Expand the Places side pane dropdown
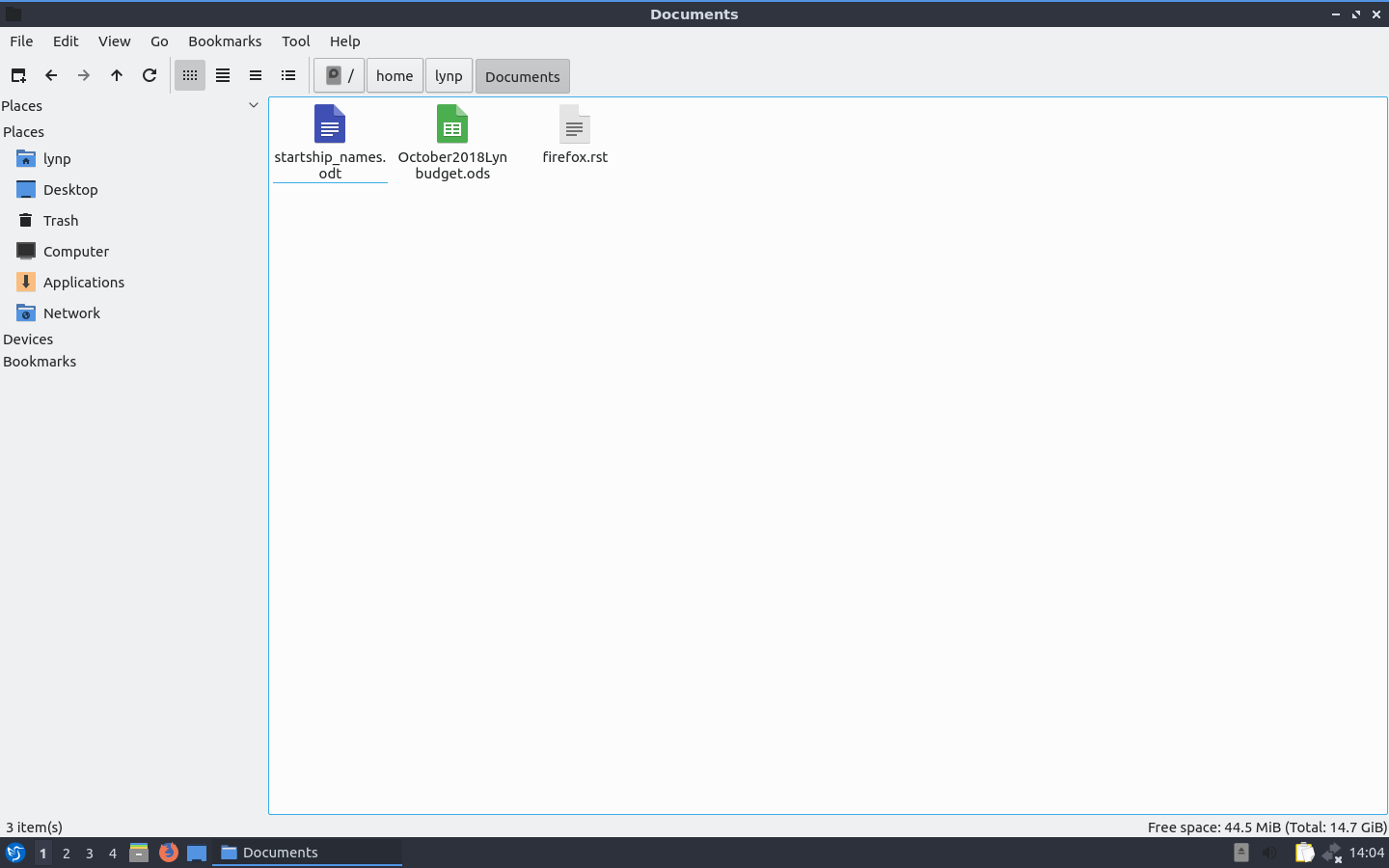This screenshot has width=1389, height=868. pyautogui.click(x=254, y=105)
